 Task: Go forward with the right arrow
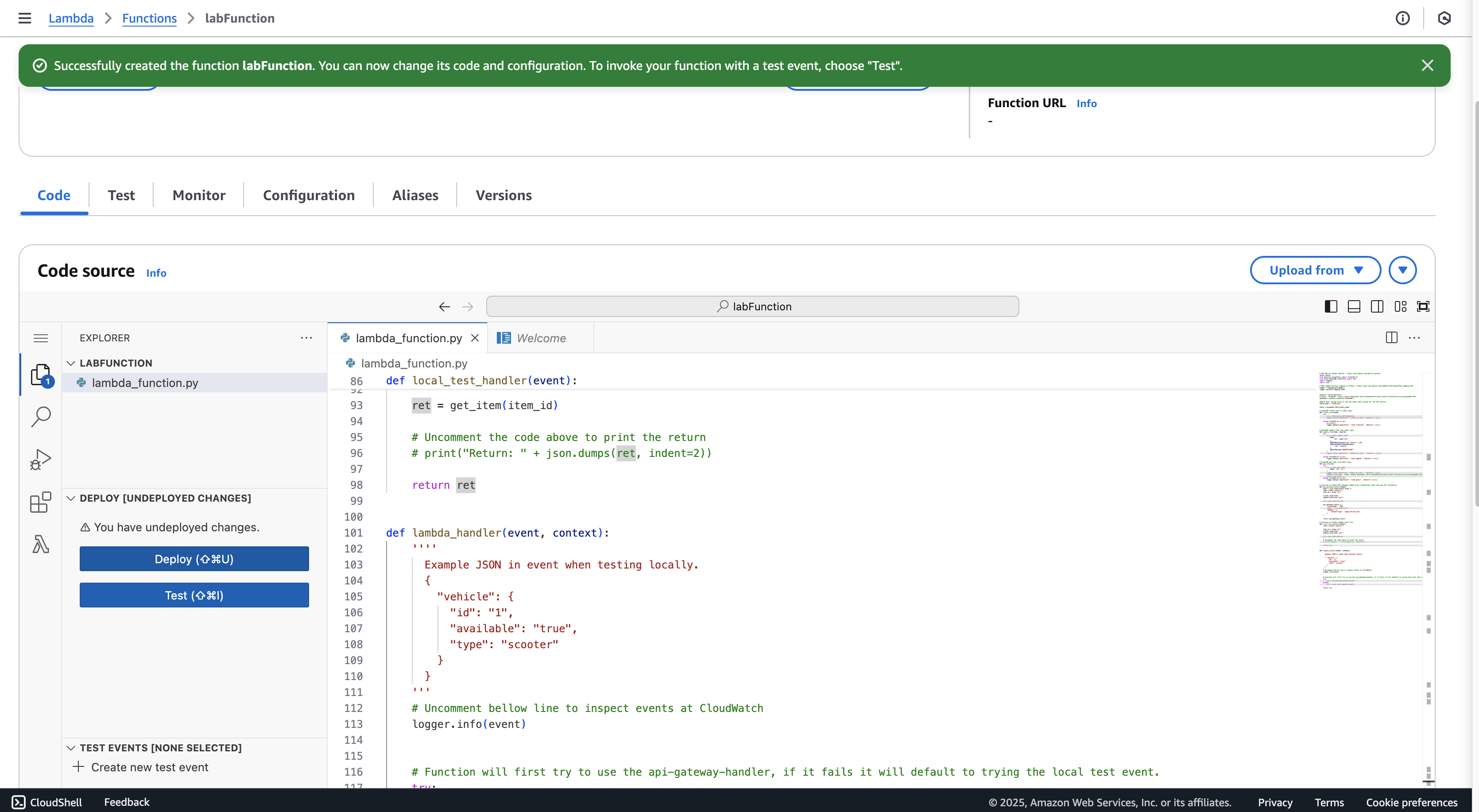point(468,307)
